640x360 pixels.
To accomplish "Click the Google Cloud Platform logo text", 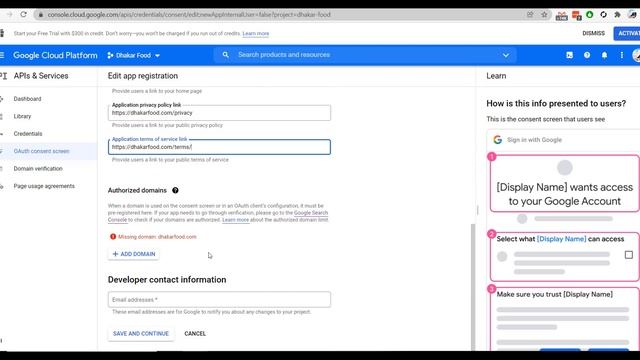I will click(55, 55).
